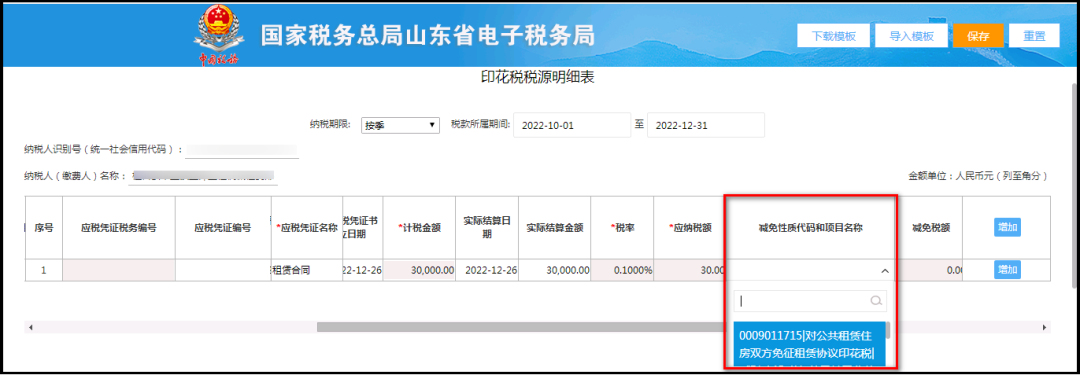Click 增加 button in row 1
The height and width of the screenshot is (375, 1080).
pos(1007,270)
